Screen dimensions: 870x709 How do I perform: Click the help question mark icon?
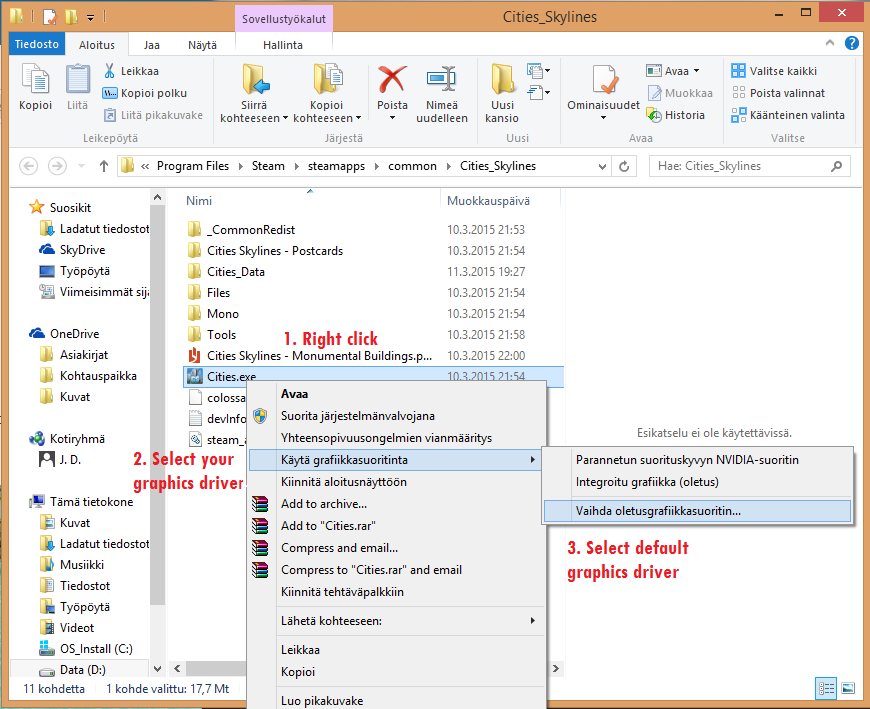click(x=852, y=43)
